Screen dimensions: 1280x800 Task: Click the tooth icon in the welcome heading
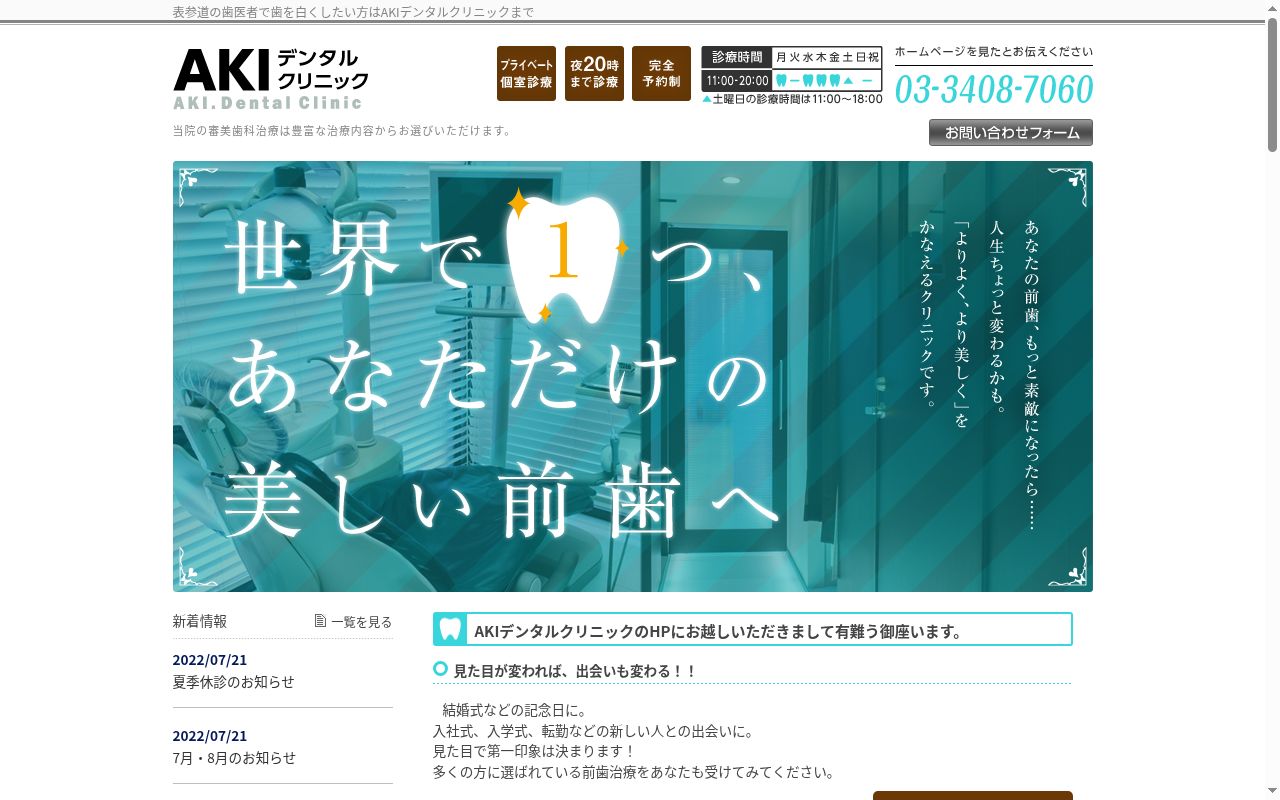point(451,629)
